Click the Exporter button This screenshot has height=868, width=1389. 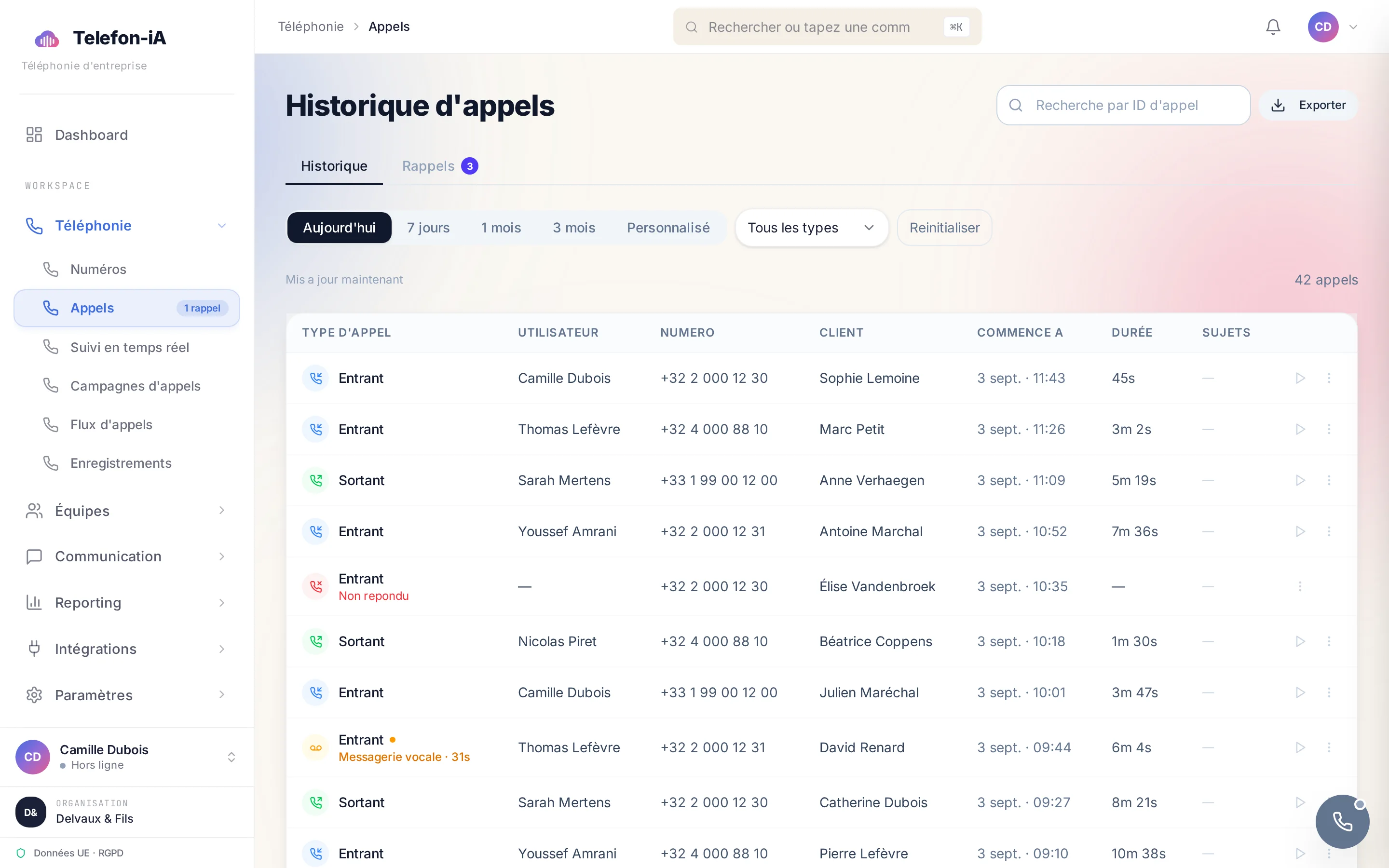point(1308,105)
